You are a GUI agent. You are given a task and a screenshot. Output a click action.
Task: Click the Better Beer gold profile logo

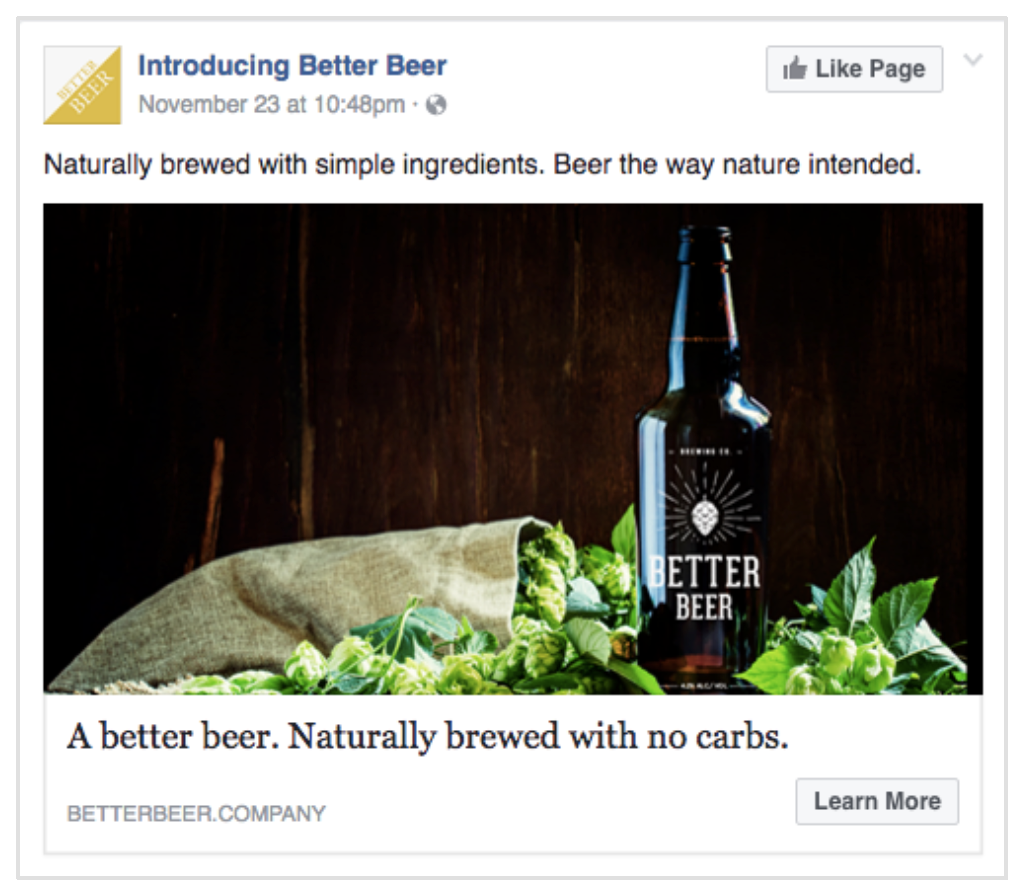point(82,85)
